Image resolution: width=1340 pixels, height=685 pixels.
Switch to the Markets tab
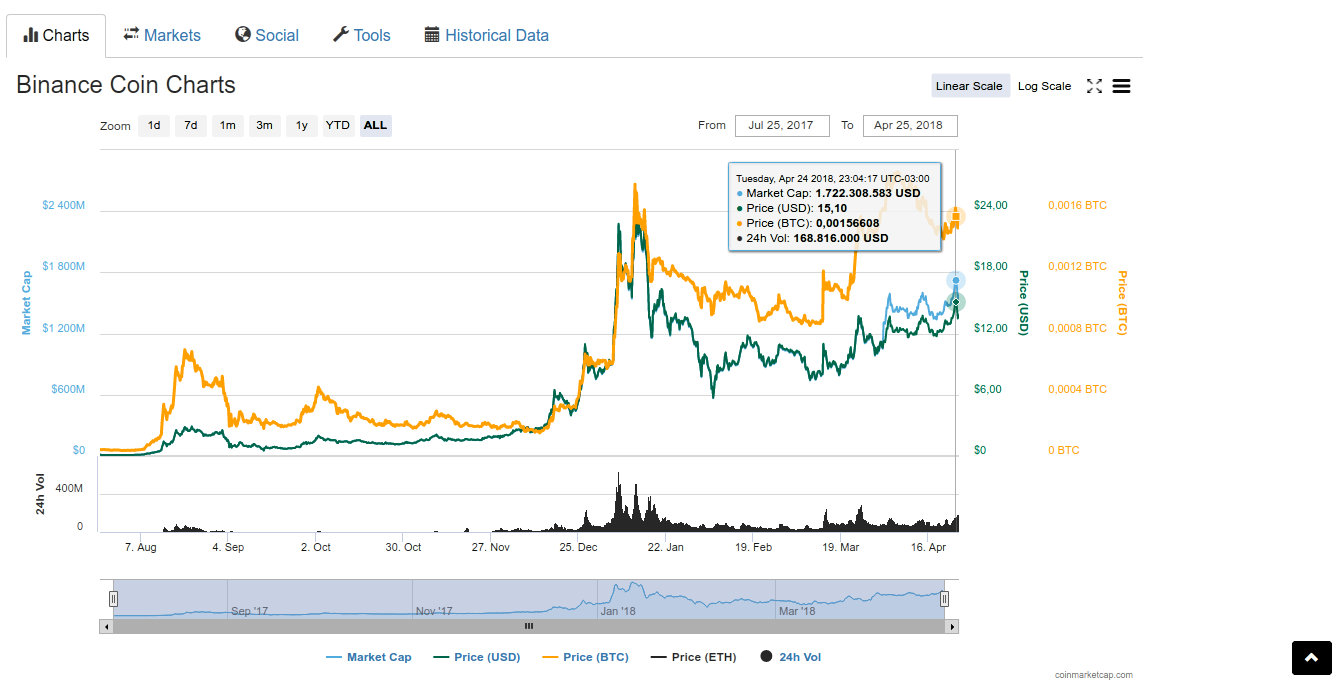click(x=162, y=35)
